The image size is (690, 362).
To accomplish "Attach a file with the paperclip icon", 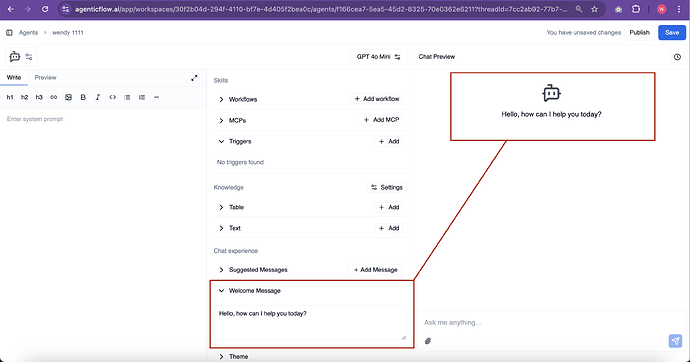I will [x=428, y=341].
